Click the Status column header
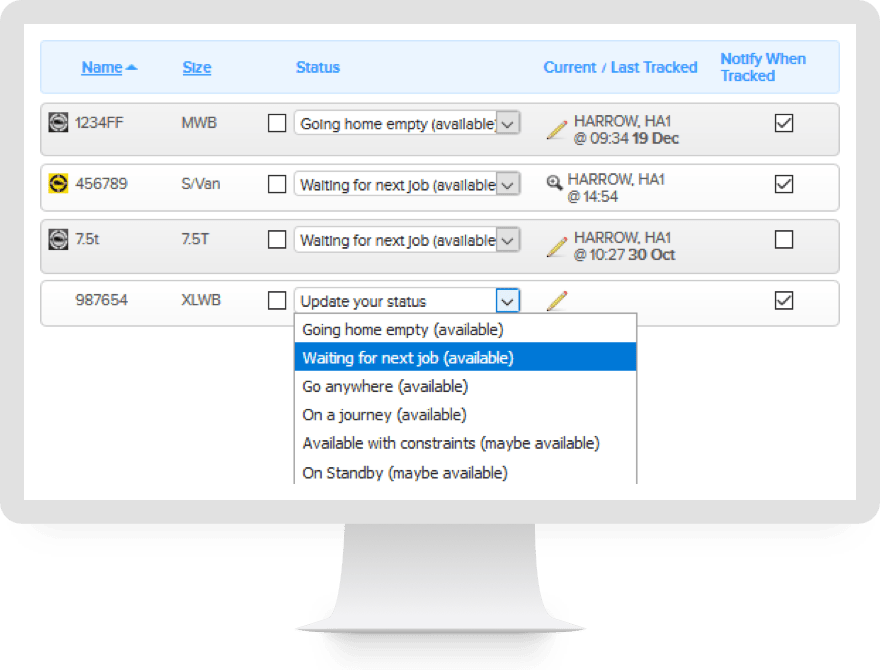Image resolution: width=880 pixels, height=670 pixels. click(x=318, y=67)
